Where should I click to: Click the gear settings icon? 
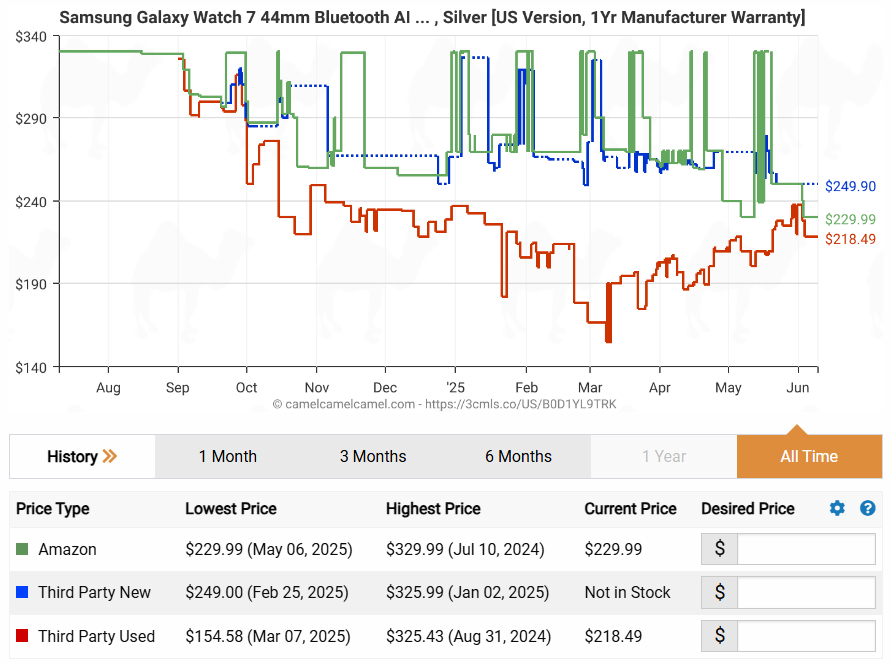(837, 509)
